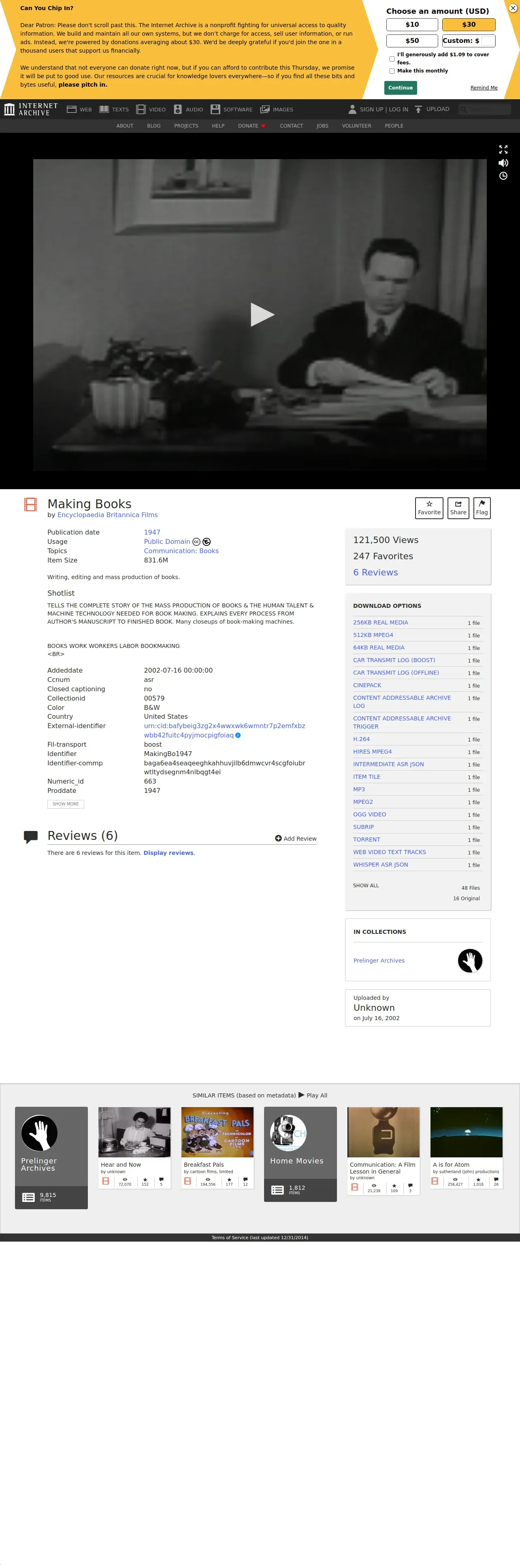Click the Continue donation button
Image resolution: width=520 pixels, height=1568 pixels.
coord(401,87)
